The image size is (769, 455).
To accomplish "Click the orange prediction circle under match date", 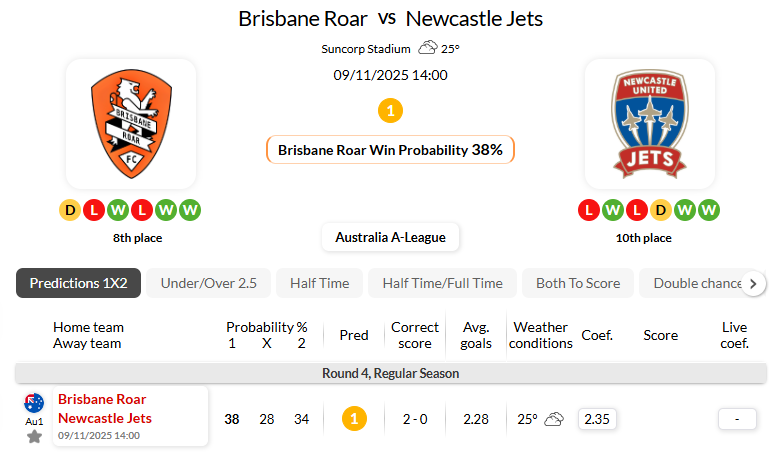I will [x=390, y=110].
